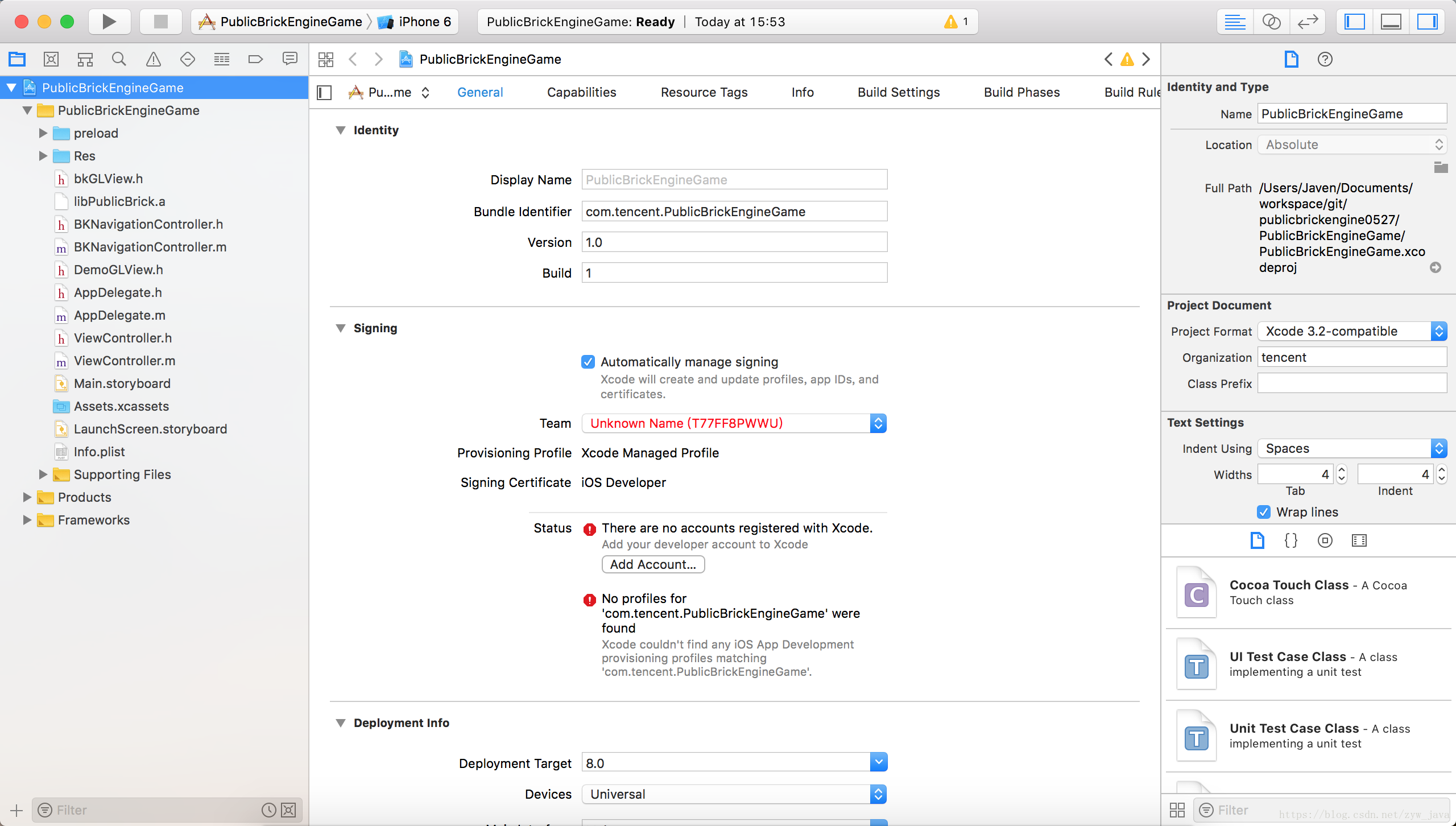Open the Find navigator magnifier icon

(x=119, y=59)
